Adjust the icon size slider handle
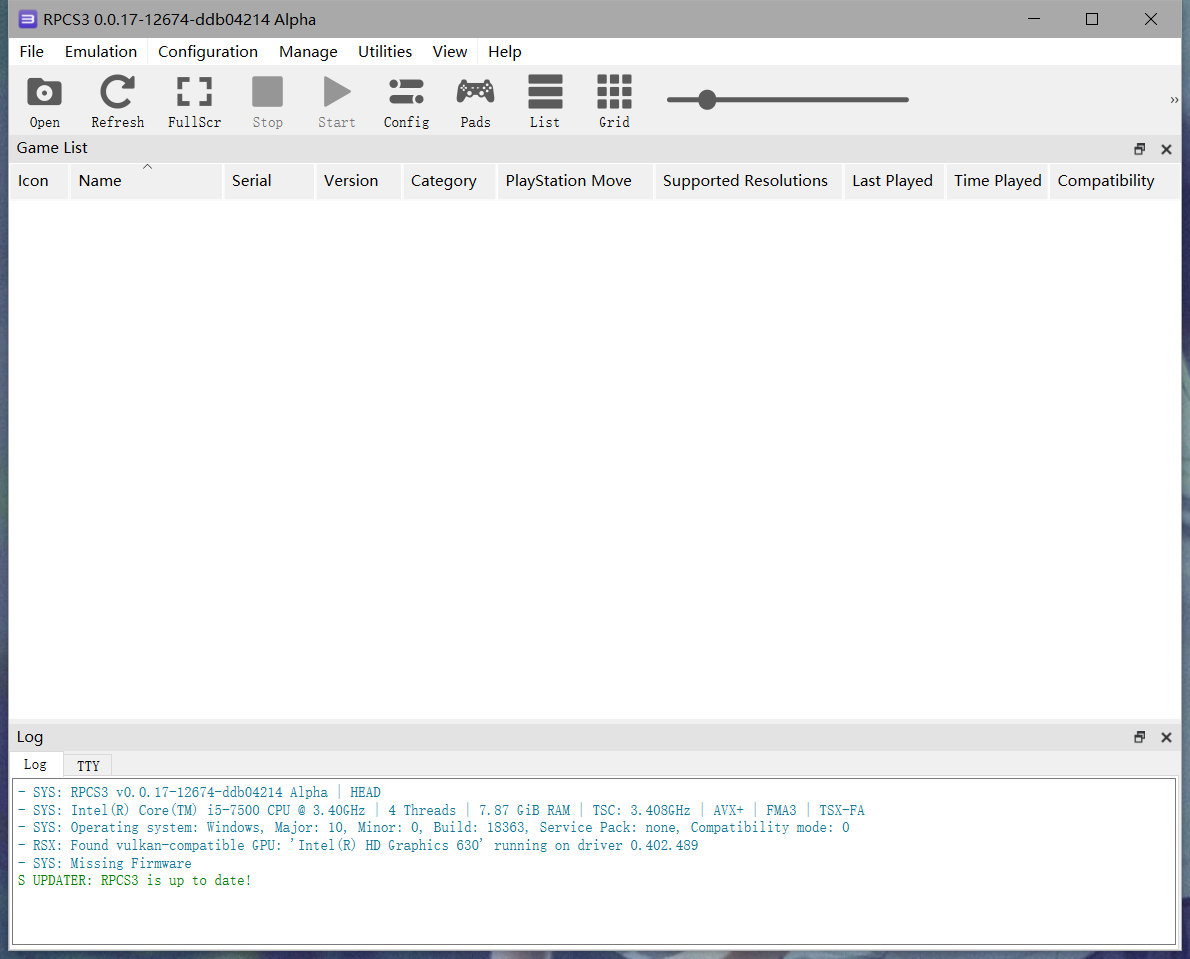 click(707, 99)
